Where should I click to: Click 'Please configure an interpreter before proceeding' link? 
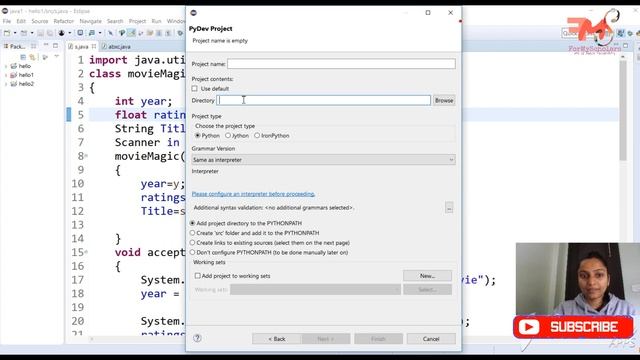point(253,194)
